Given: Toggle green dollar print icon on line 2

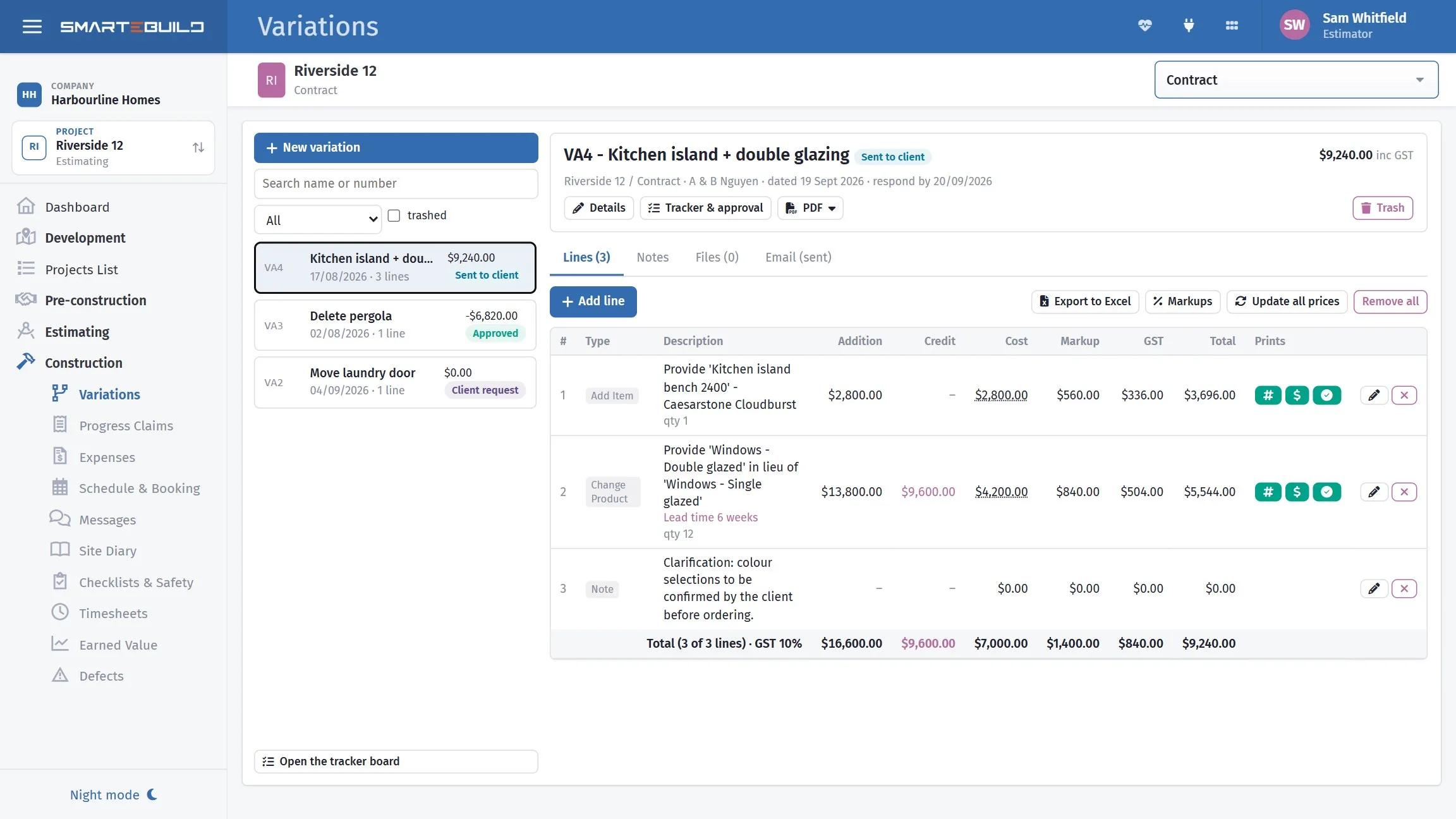Looking at the screenshot, I should tap(1297, 492).
